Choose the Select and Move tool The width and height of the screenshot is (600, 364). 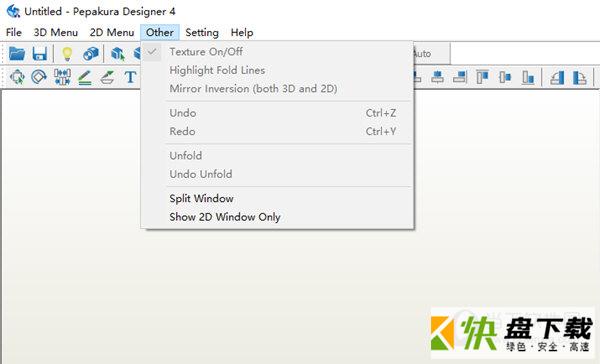[17, 77]
